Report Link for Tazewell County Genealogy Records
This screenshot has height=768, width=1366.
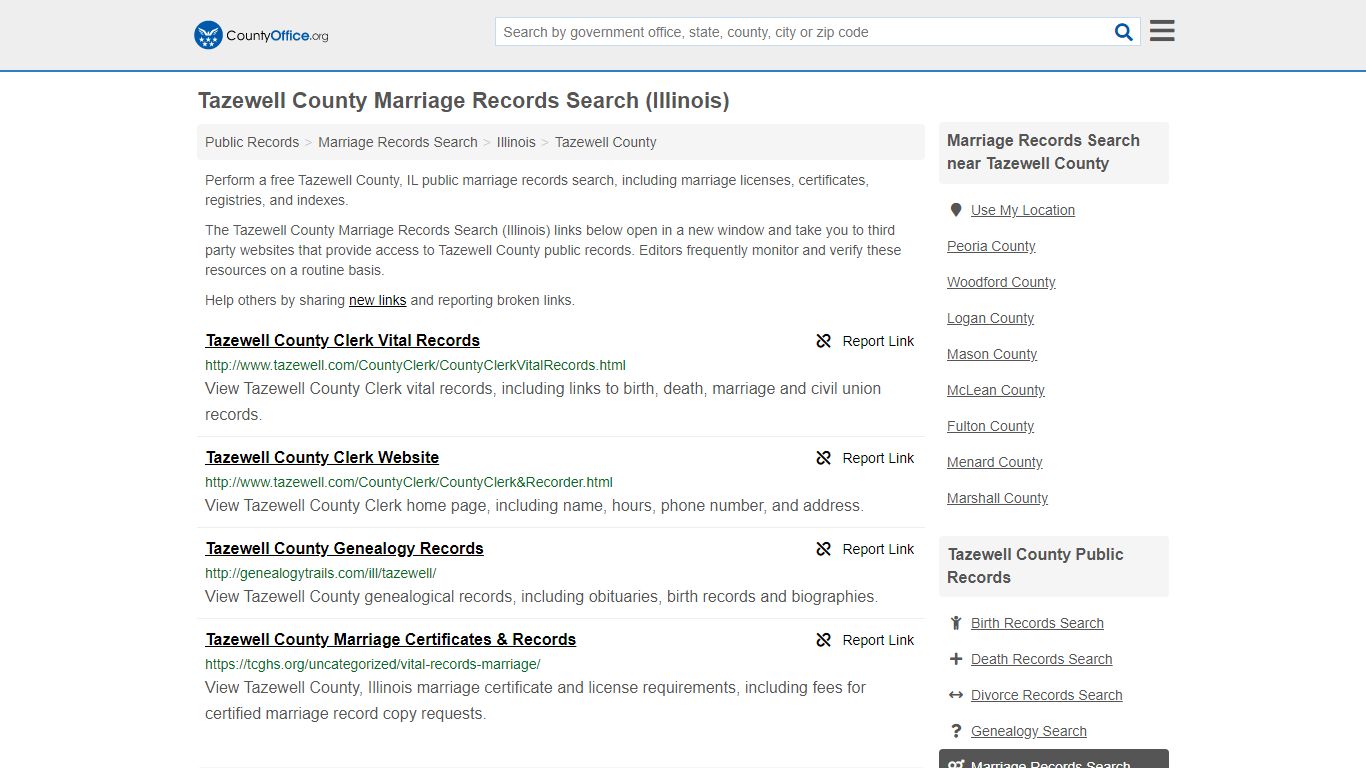tap(878, 548)
